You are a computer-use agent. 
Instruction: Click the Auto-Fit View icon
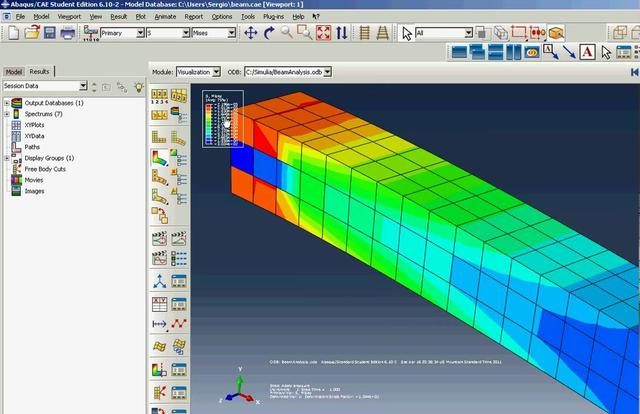pyautogui.click(x=323, y=33)
